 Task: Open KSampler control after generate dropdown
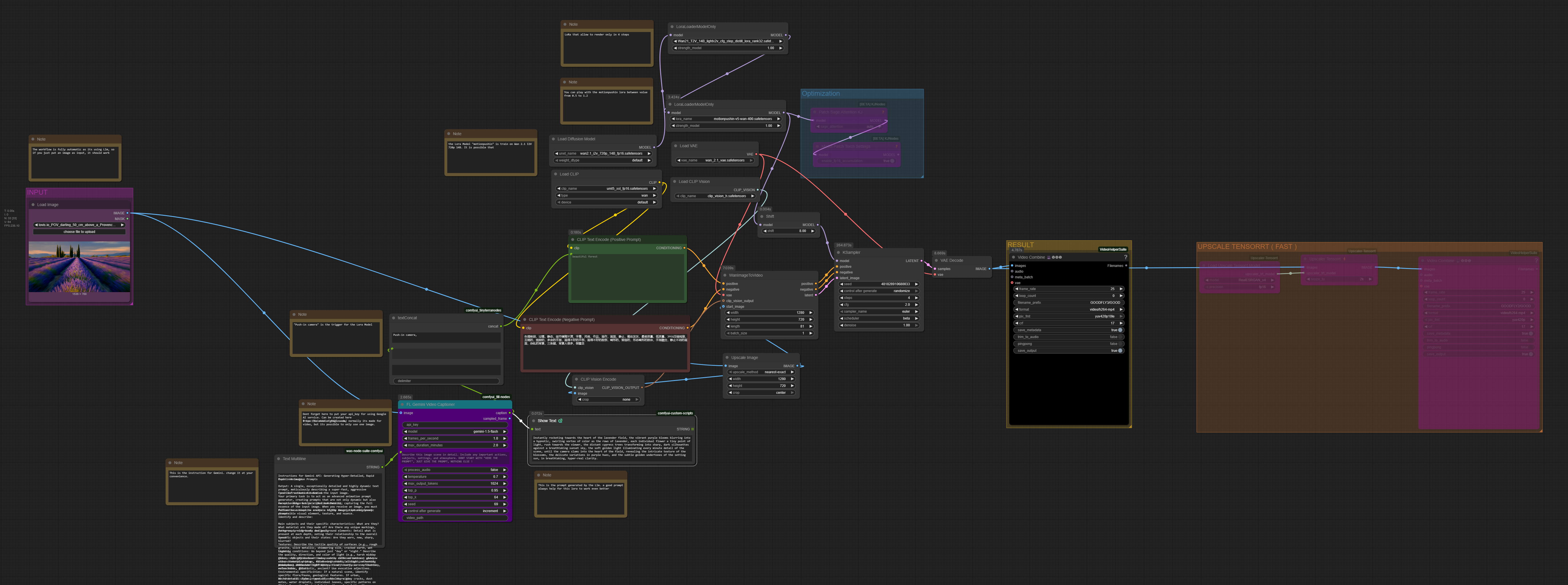[878, 291]
